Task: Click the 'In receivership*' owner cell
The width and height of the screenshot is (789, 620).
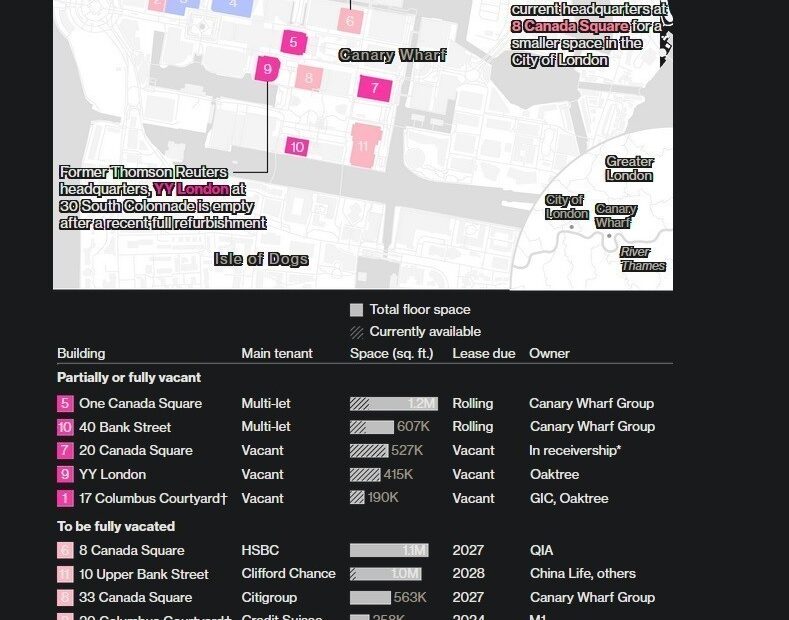Action: click(575, 450)
